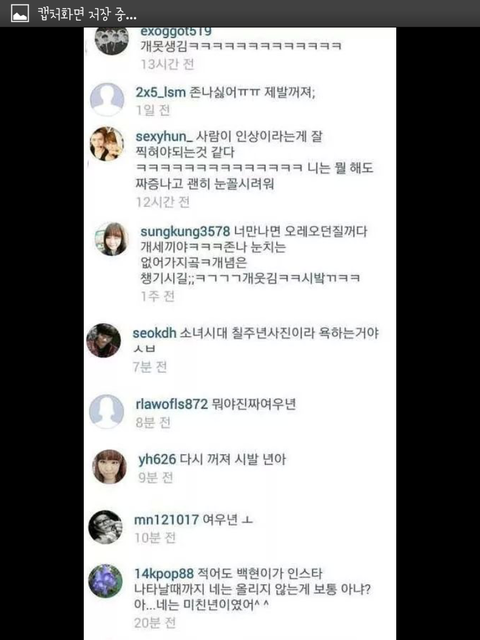
Task: Go to the 2x5_lsm username
Action: click(x=160, y=92)
